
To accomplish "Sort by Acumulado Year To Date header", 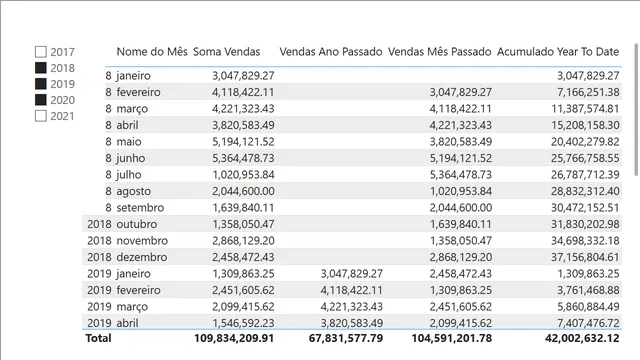I will [x=558, y=52].
